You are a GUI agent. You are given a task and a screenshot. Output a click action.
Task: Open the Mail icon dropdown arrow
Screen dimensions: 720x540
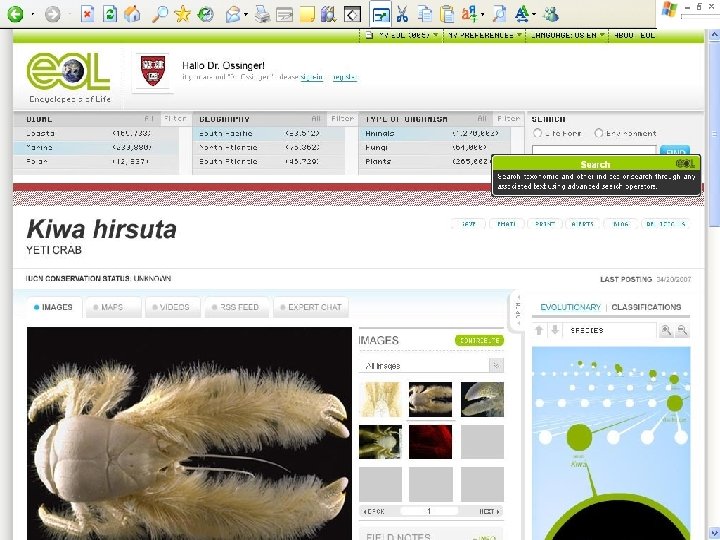tap(246, 15)
